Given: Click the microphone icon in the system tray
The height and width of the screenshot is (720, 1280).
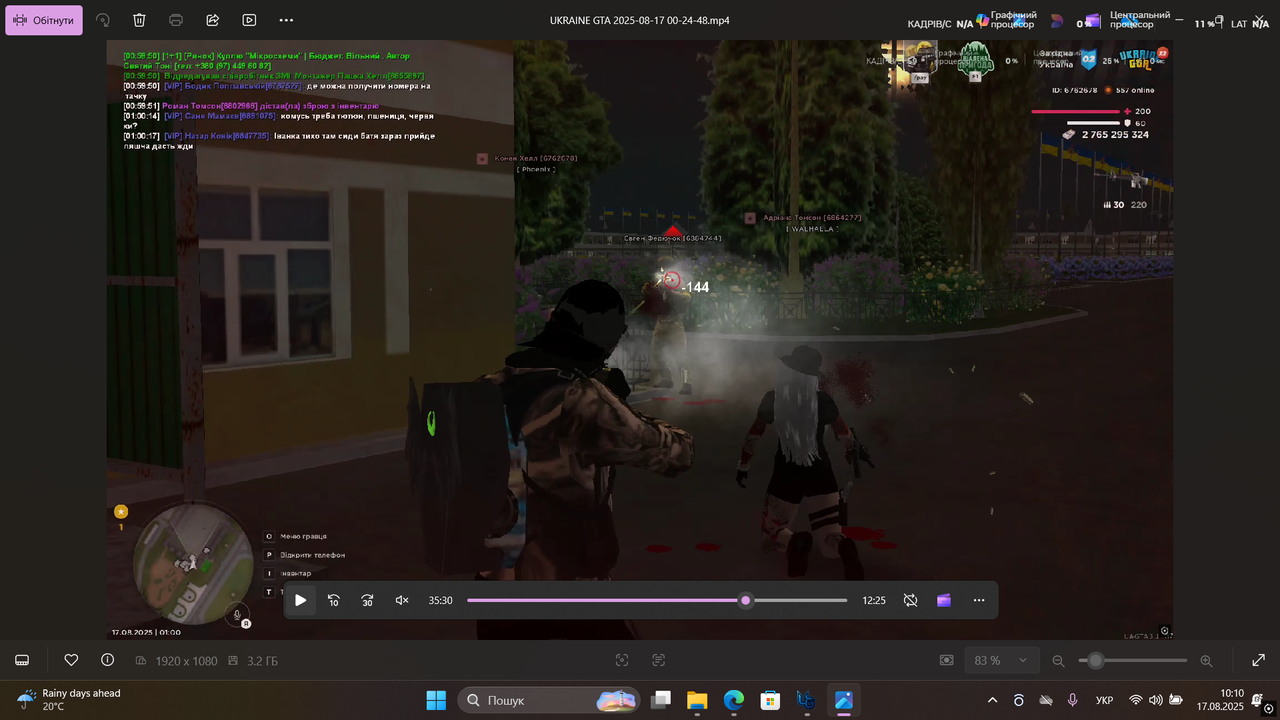Looking at the screenshot, I should click(x=1072, y=700).
